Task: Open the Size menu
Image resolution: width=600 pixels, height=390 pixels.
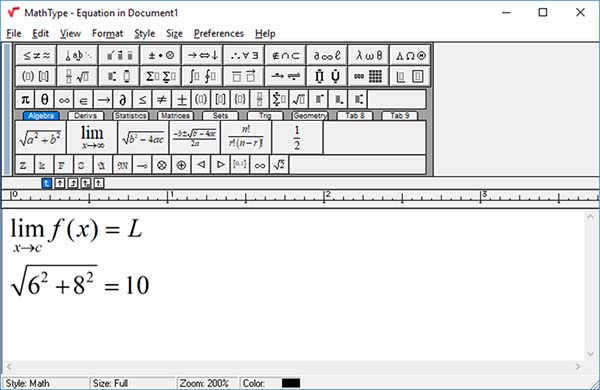Action: 174,34
